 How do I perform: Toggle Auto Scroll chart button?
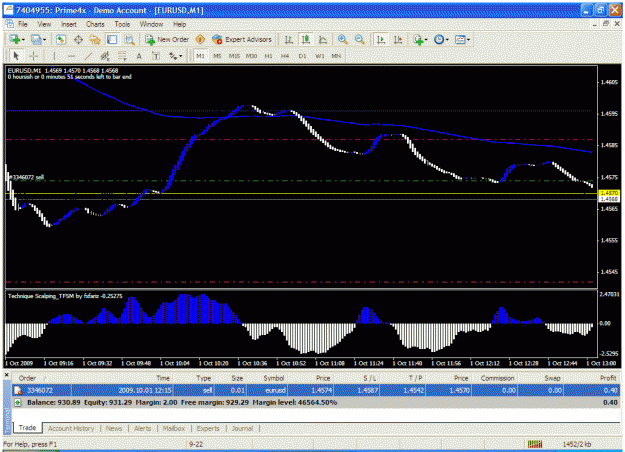[381, 39]
